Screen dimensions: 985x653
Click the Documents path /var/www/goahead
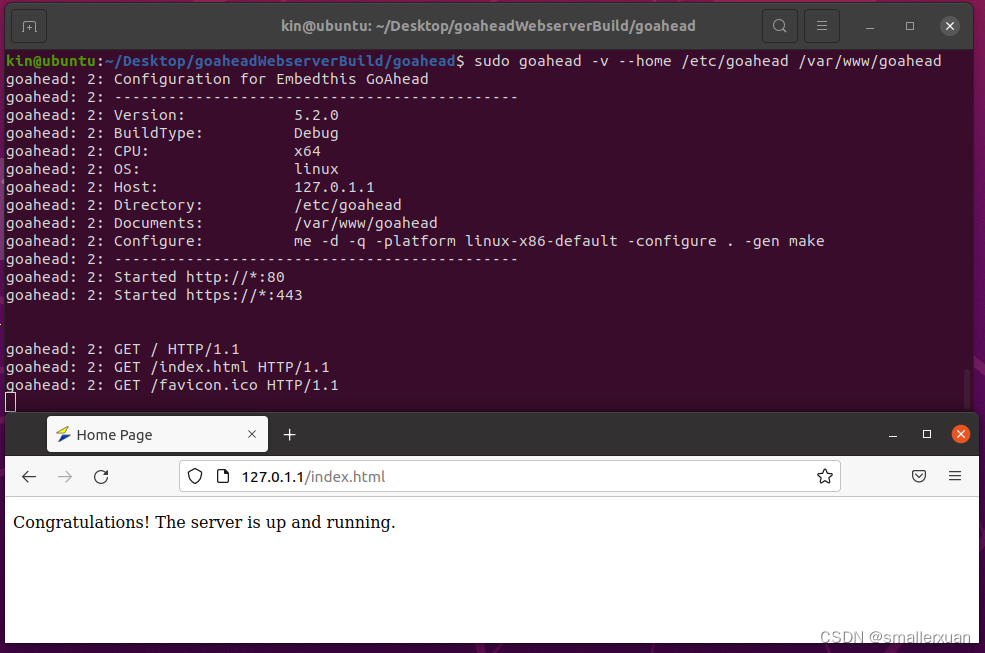pos(366,223)
